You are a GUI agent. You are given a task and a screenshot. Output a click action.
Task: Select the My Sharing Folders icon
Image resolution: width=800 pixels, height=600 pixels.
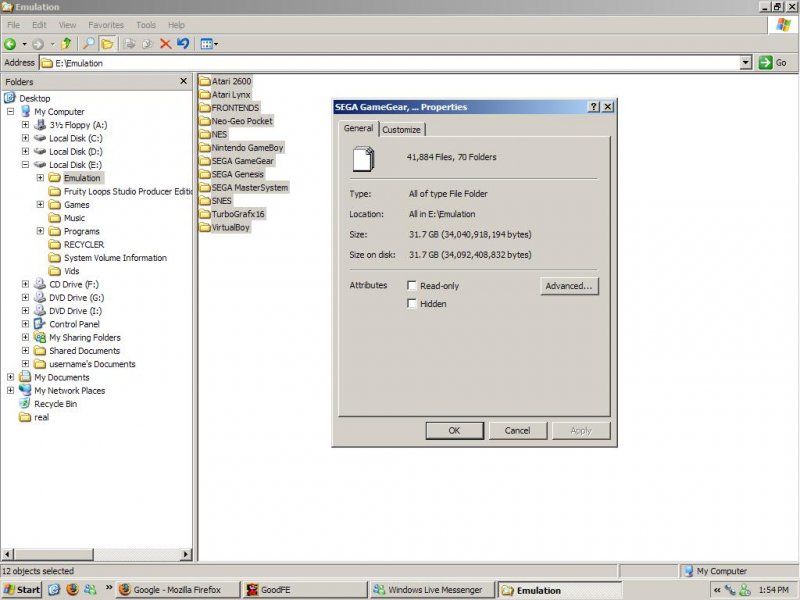(x=40, y=337)
